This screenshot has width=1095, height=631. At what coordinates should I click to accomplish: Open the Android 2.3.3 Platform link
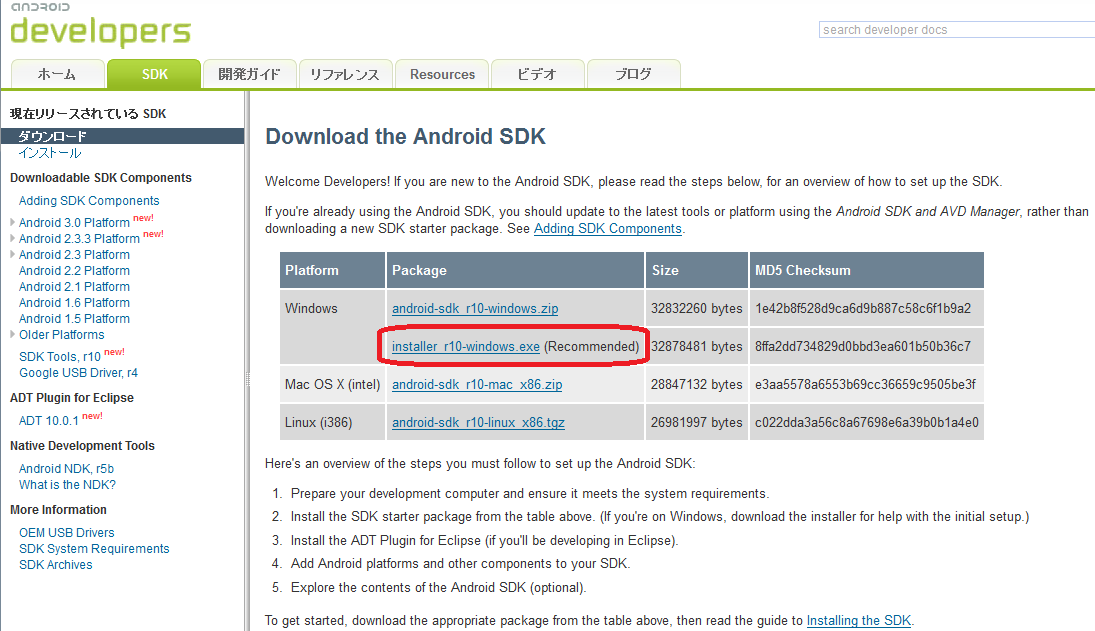tap(79, 239)
